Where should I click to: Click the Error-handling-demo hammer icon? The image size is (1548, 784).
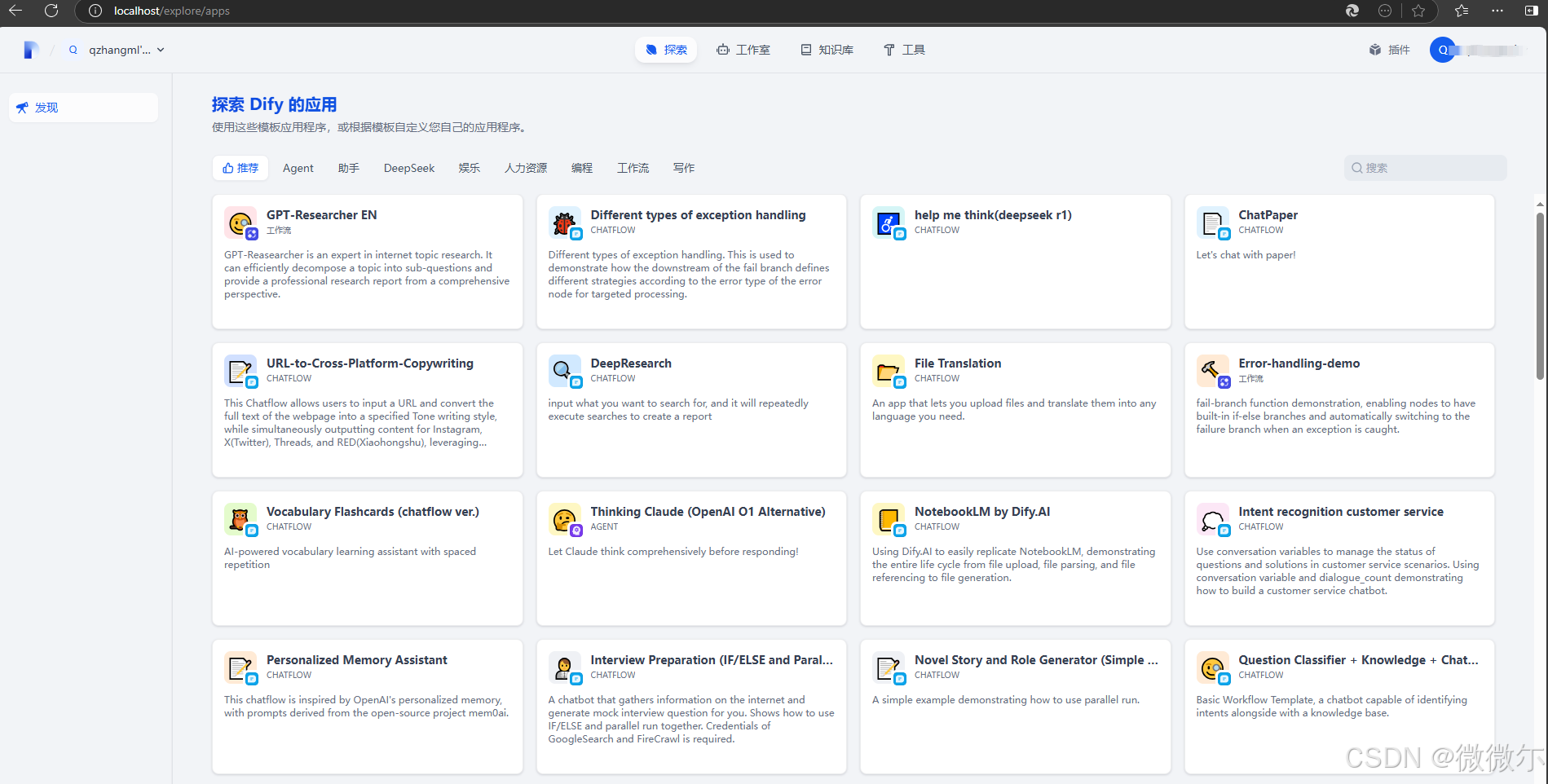coord(1212,371)
